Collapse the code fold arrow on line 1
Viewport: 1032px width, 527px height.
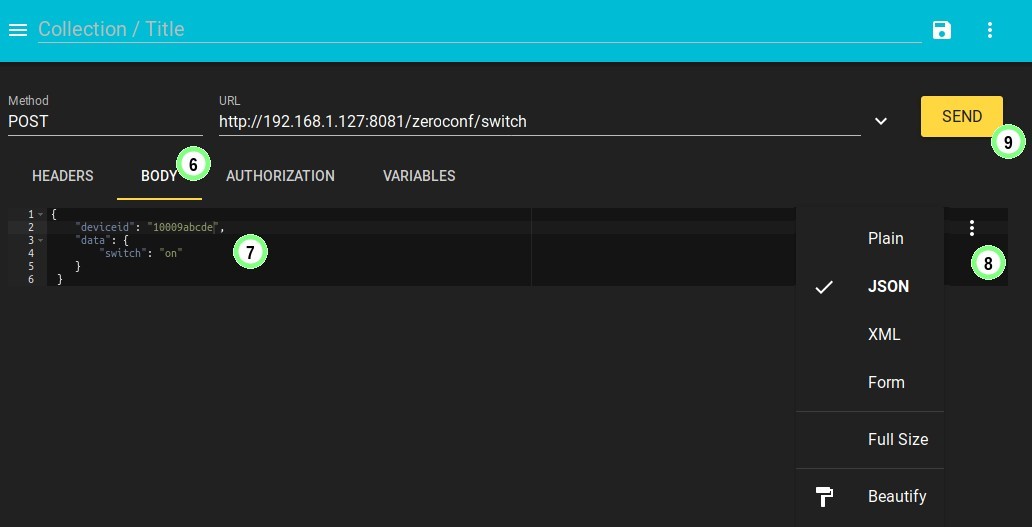pyautogui.click(x=40, y=214)
